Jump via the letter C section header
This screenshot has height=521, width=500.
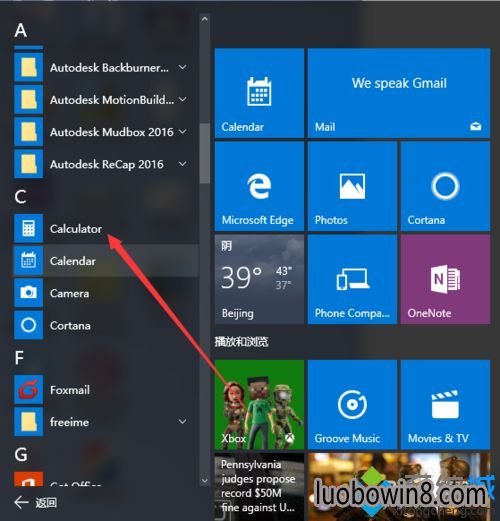tap(20, 197)
